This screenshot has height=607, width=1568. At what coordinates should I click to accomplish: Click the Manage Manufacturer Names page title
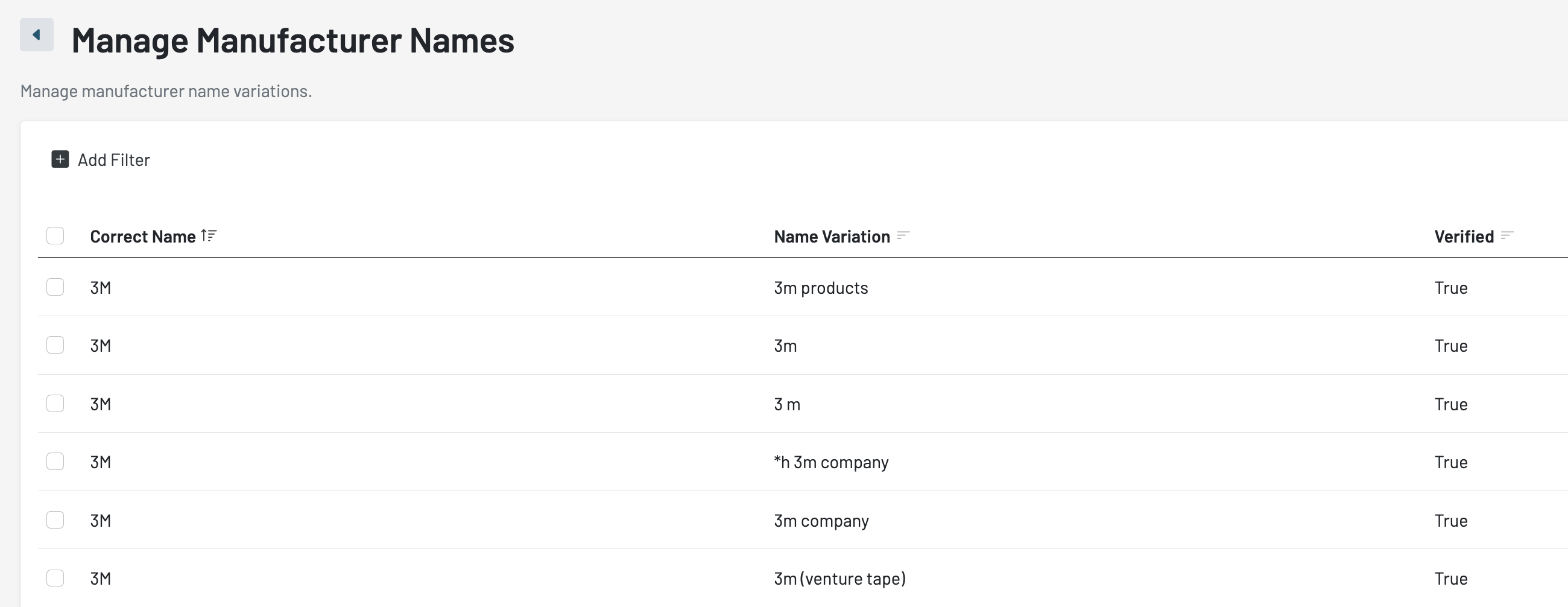coord(292,40)
